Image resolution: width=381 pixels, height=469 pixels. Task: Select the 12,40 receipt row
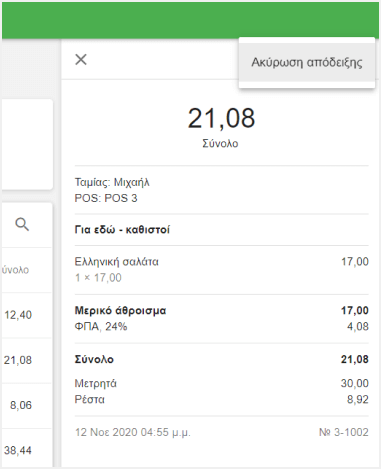point(27,315)
